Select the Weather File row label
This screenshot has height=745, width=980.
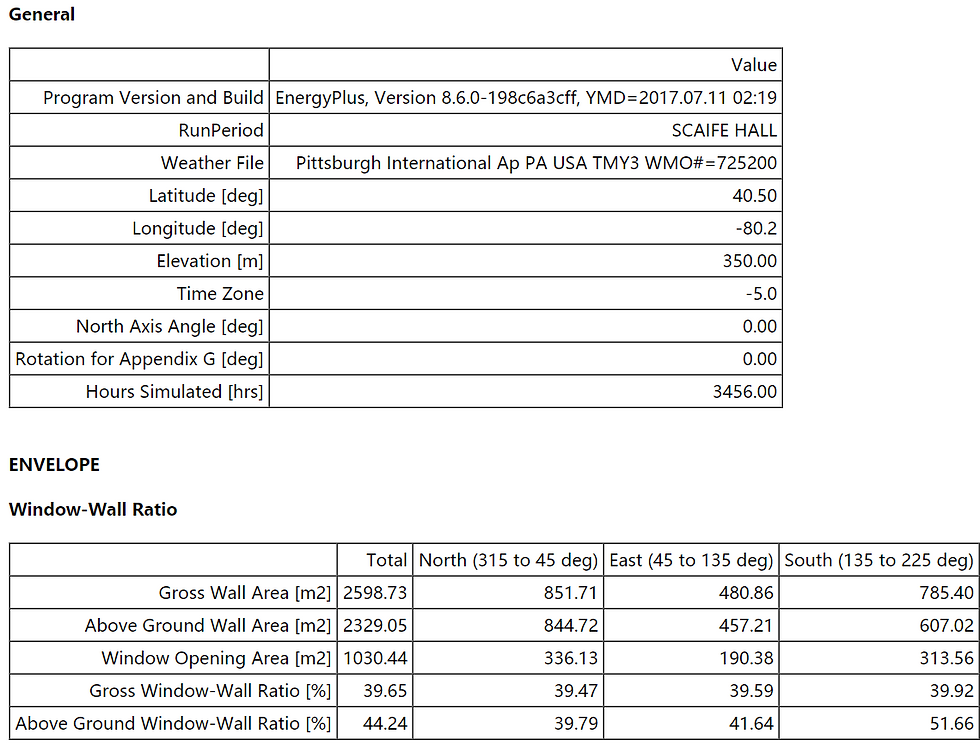tap(212, 162)
